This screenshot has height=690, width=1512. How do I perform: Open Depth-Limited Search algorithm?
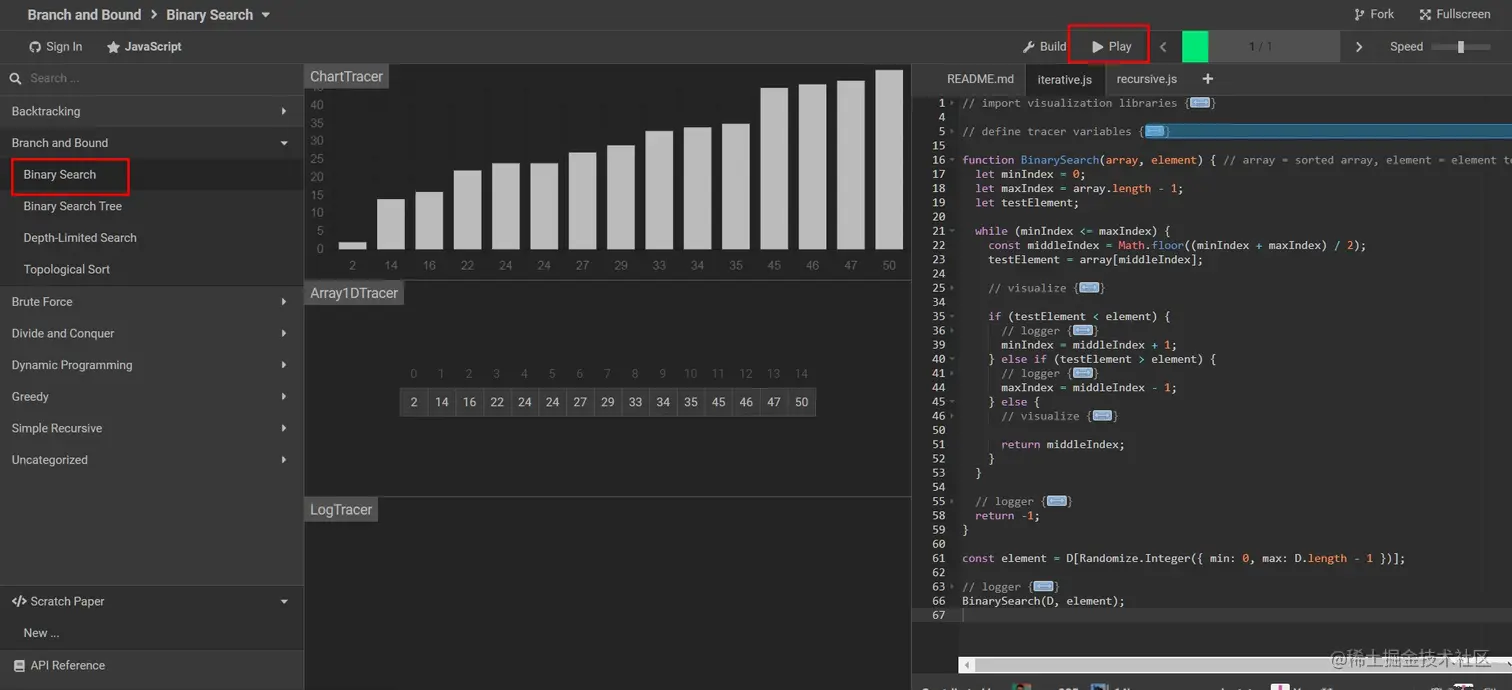point(80,238)
